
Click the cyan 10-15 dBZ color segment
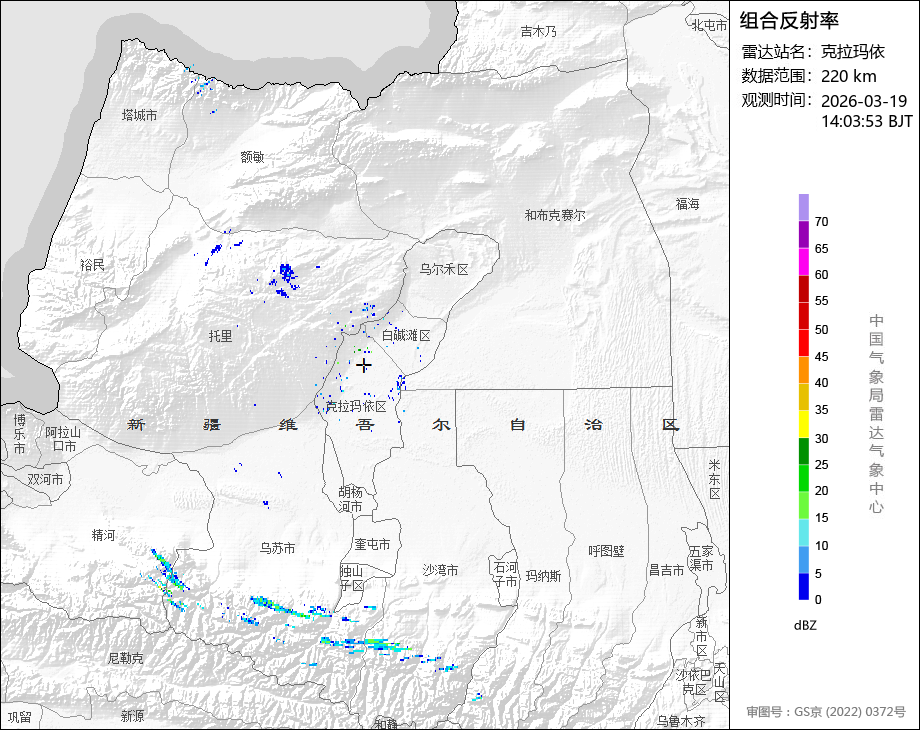[804, 532]
